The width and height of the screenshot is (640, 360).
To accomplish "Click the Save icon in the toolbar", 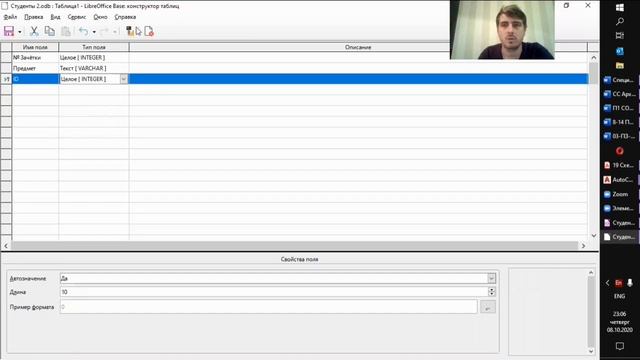I will coord(9,31).
